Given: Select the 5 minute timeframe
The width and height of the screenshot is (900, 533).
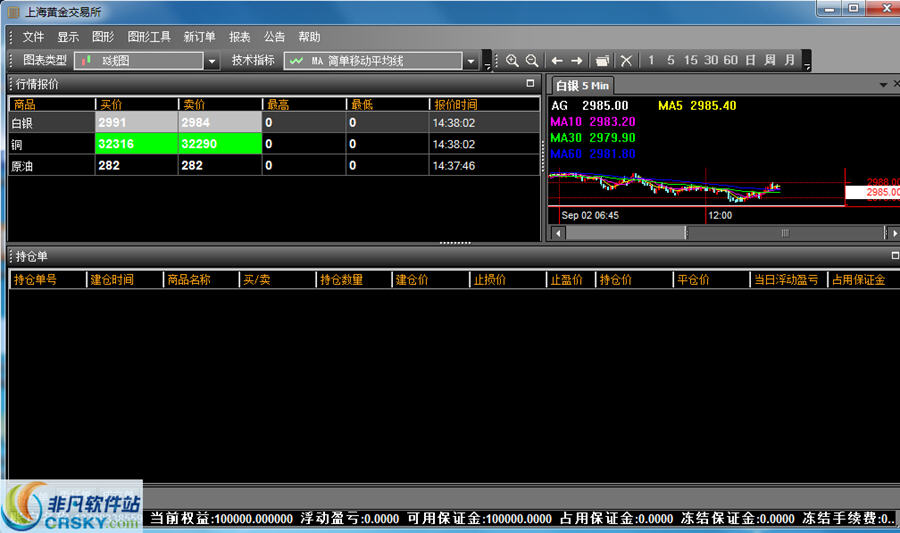Looking at the screenshot, I should [x=670, y=60].
